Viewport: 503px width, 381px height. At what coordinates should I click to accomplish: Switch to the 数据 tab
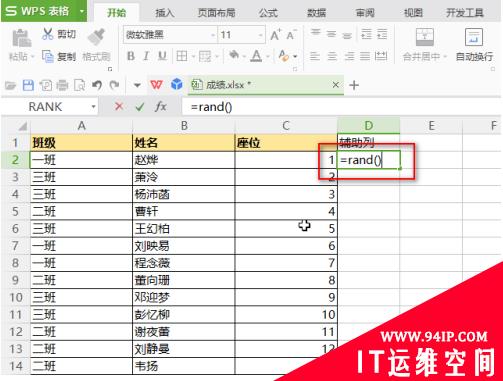pyautogui.click(x=316, y=13)
